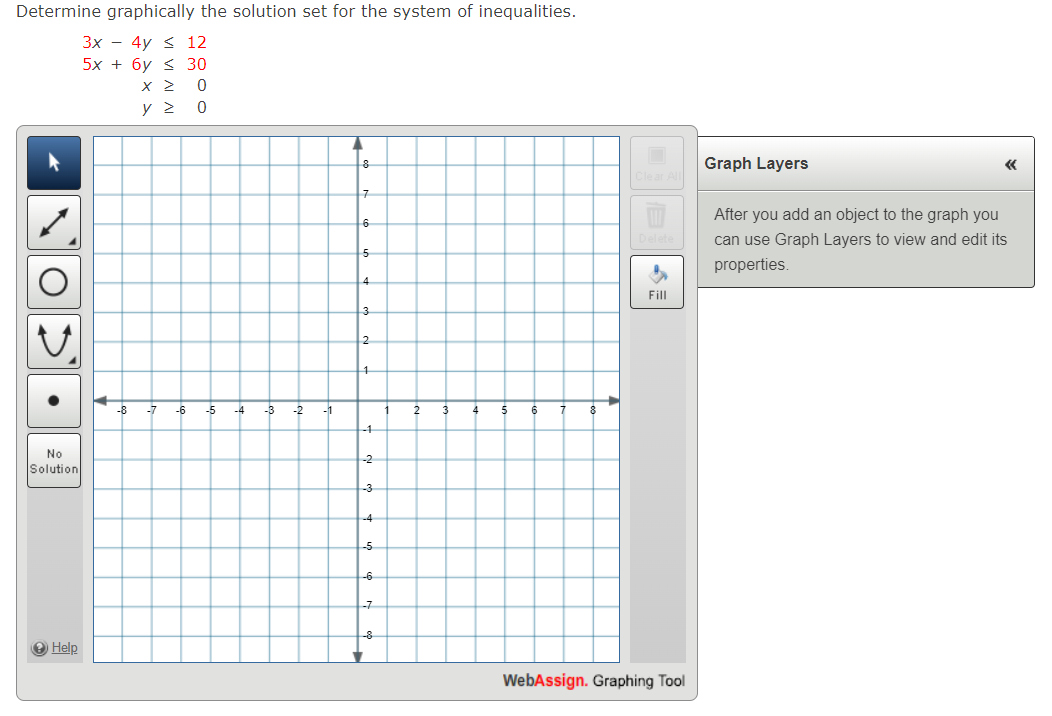Select the circle drawing tool
Viewport: 1052px width, 716px height.
coord(53,281)
